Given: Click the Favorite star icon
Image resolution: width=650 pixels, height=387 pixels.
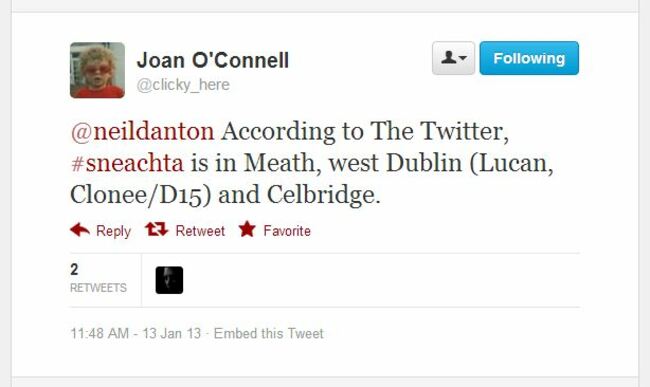Looking at the screenshot, I should pos(247,229).
